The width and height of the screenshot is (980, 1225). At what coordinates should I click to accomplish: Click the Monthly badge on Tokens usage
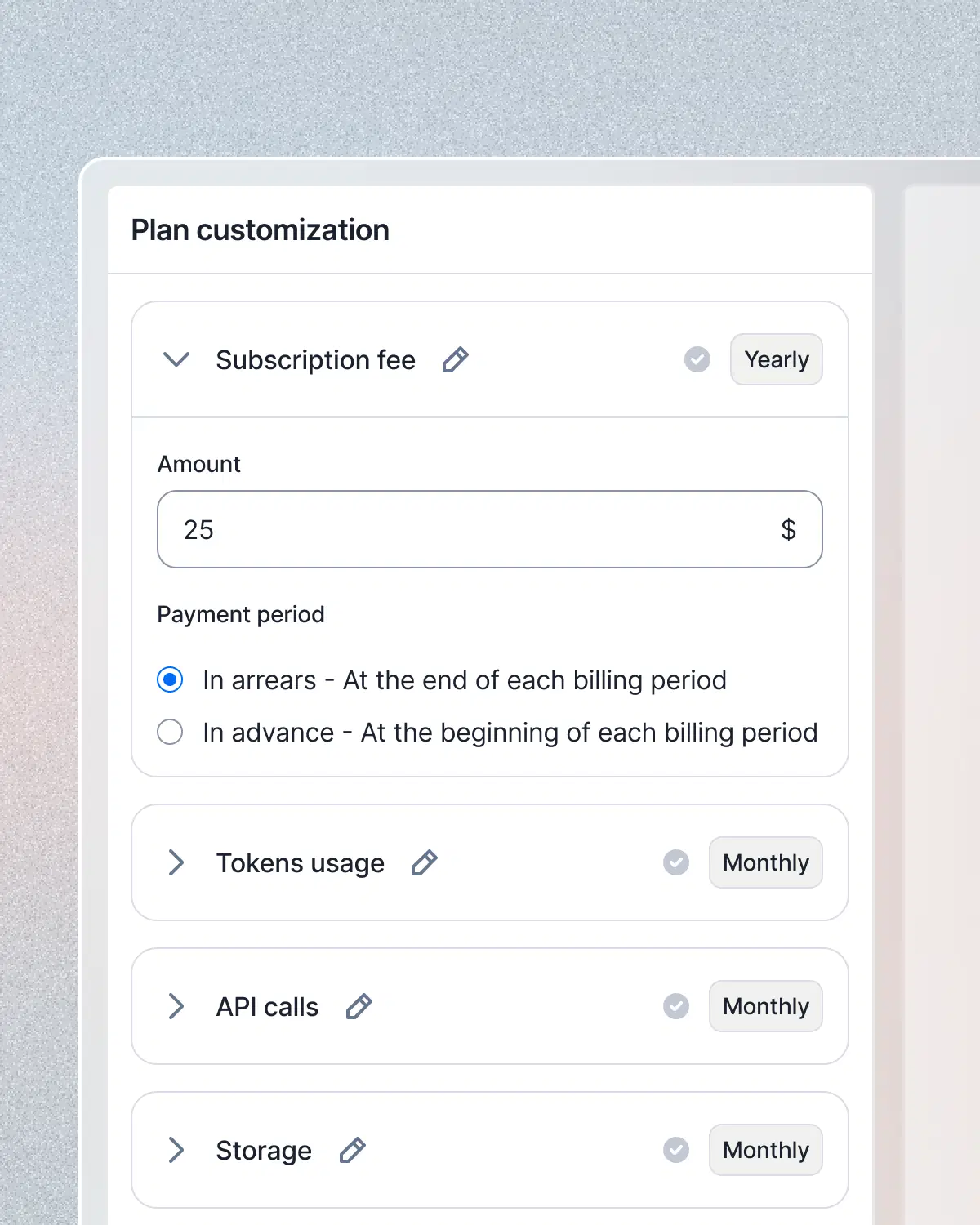[x=765, y=862]
